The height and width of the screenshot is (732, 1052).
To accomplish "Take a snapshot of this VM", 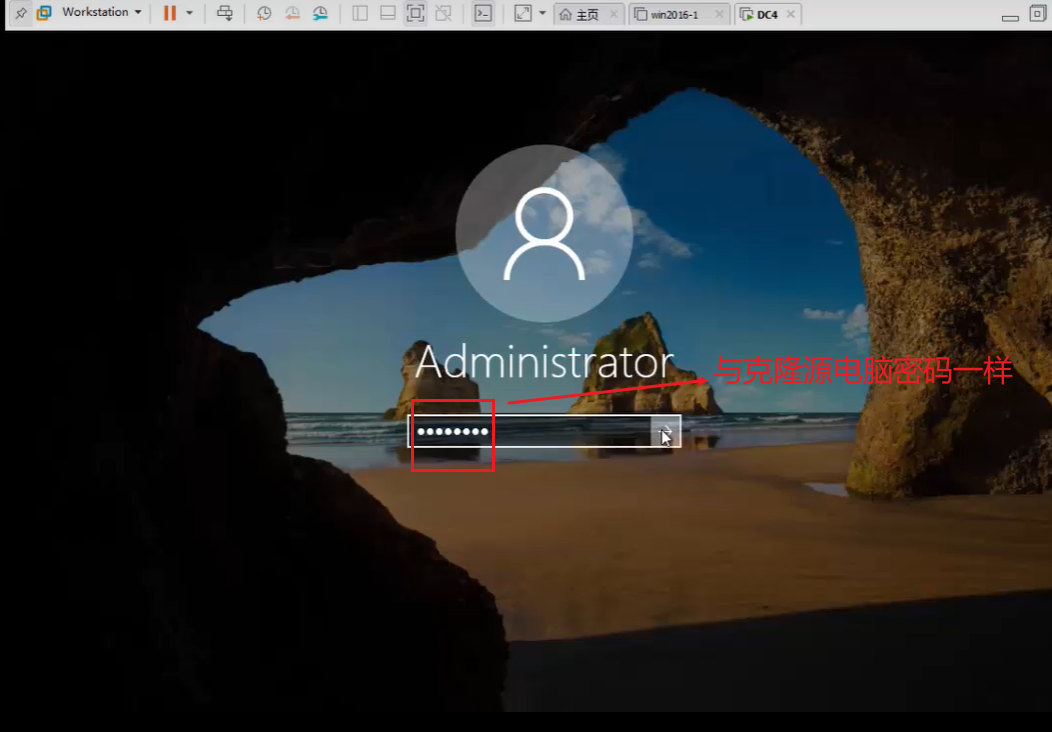I will (264, 13).
